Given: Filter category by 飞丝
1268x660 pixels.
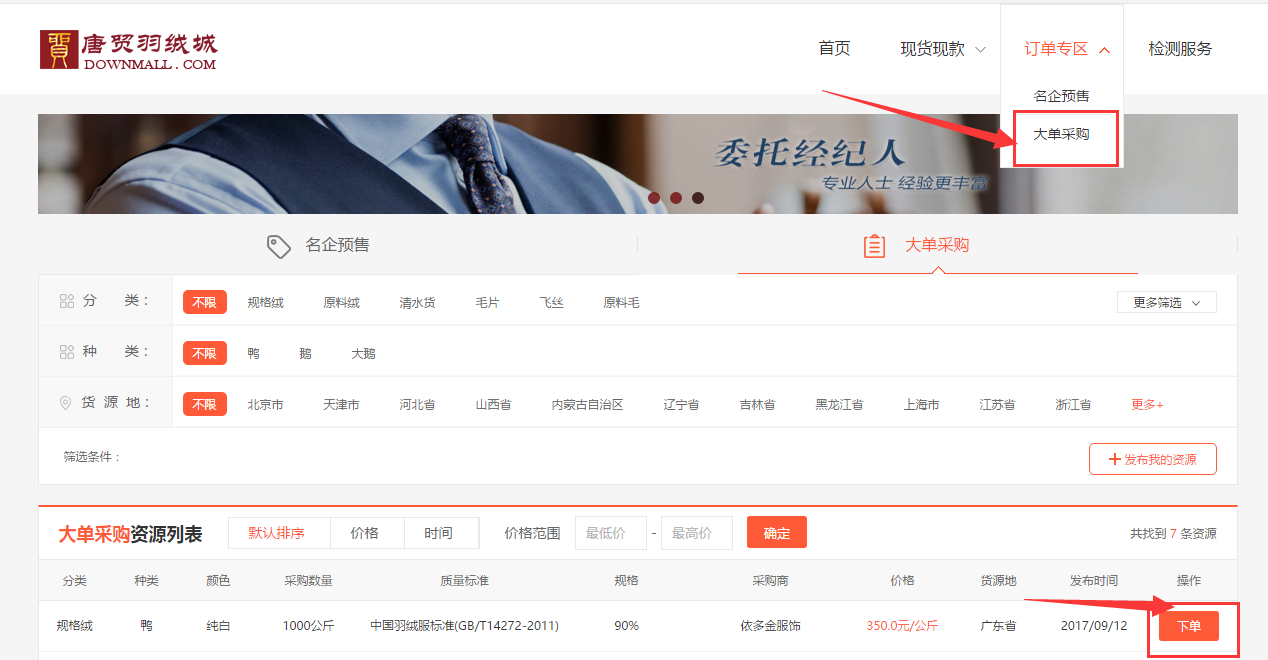Looking at the screenshot, I should pyautogui.click(x=552, y=302).
